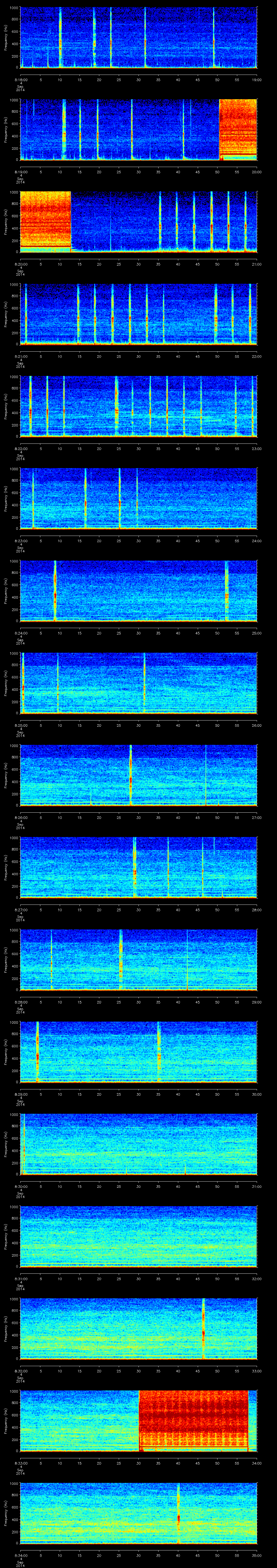Viewport: 277px width, 1568px height.
Task: Click the pulse near 35 seconds in 8:29:00 spectrogram
Action: pyautogui.click(x=159, y=1051)
